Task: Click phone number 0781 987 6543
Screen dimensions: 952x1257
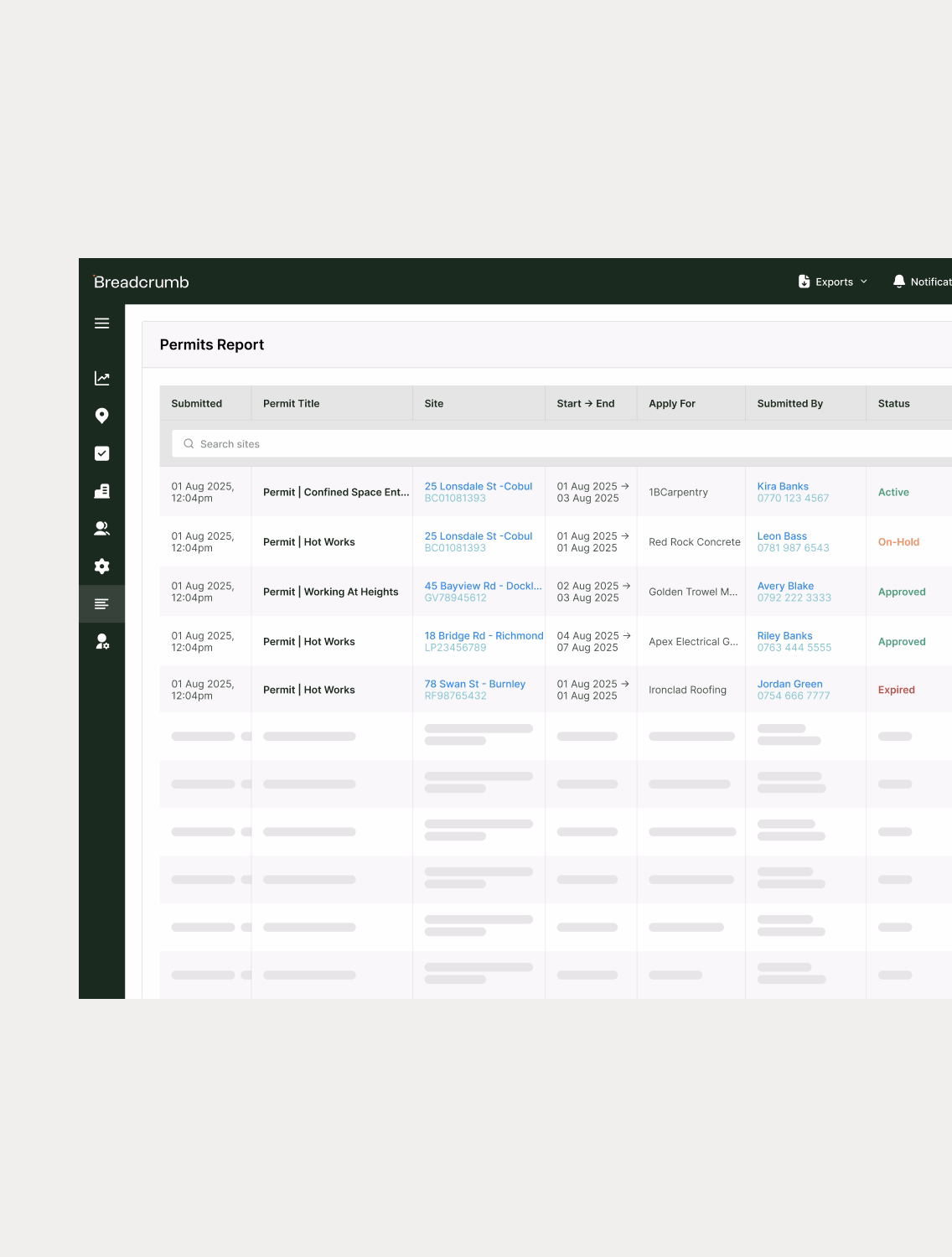Action: [x=793, y=548]
